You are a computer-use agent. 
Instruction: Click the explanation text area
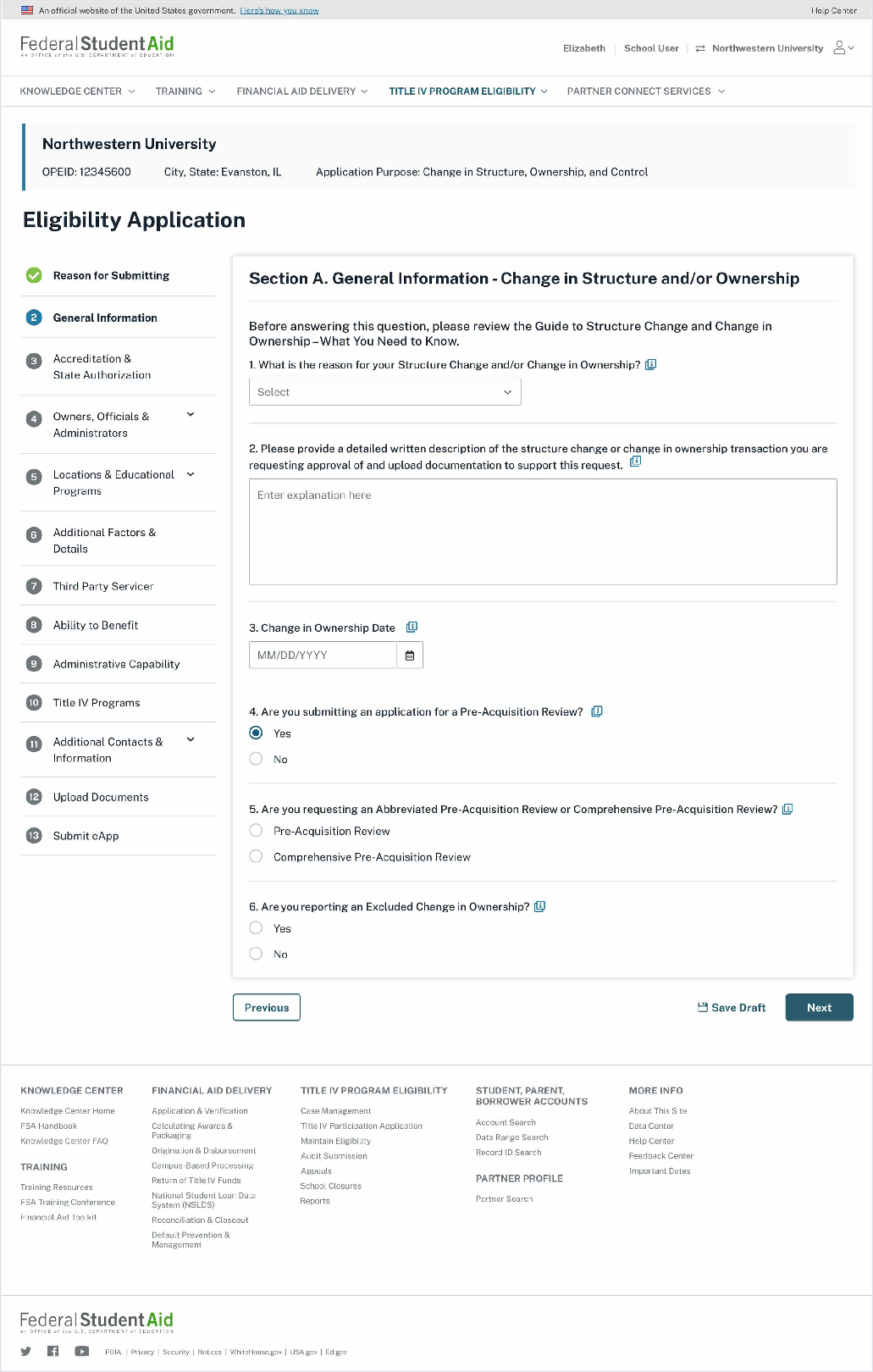pos(543,532)
